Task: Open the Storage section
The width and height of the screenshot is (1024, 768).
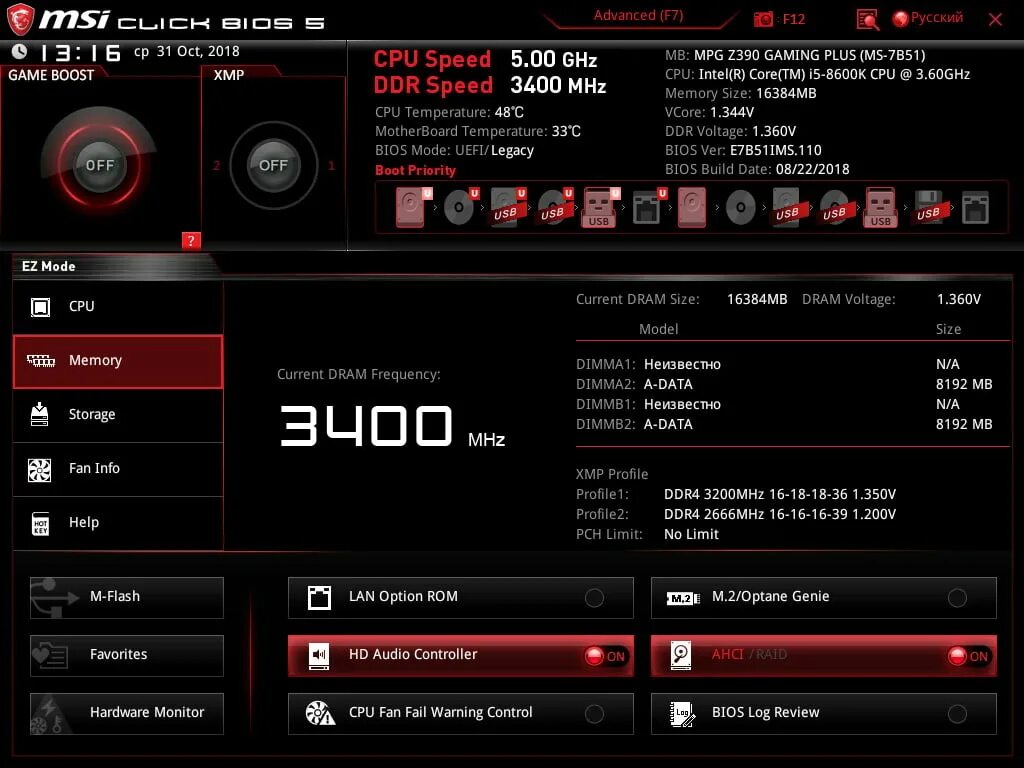Action: point(118,415)
